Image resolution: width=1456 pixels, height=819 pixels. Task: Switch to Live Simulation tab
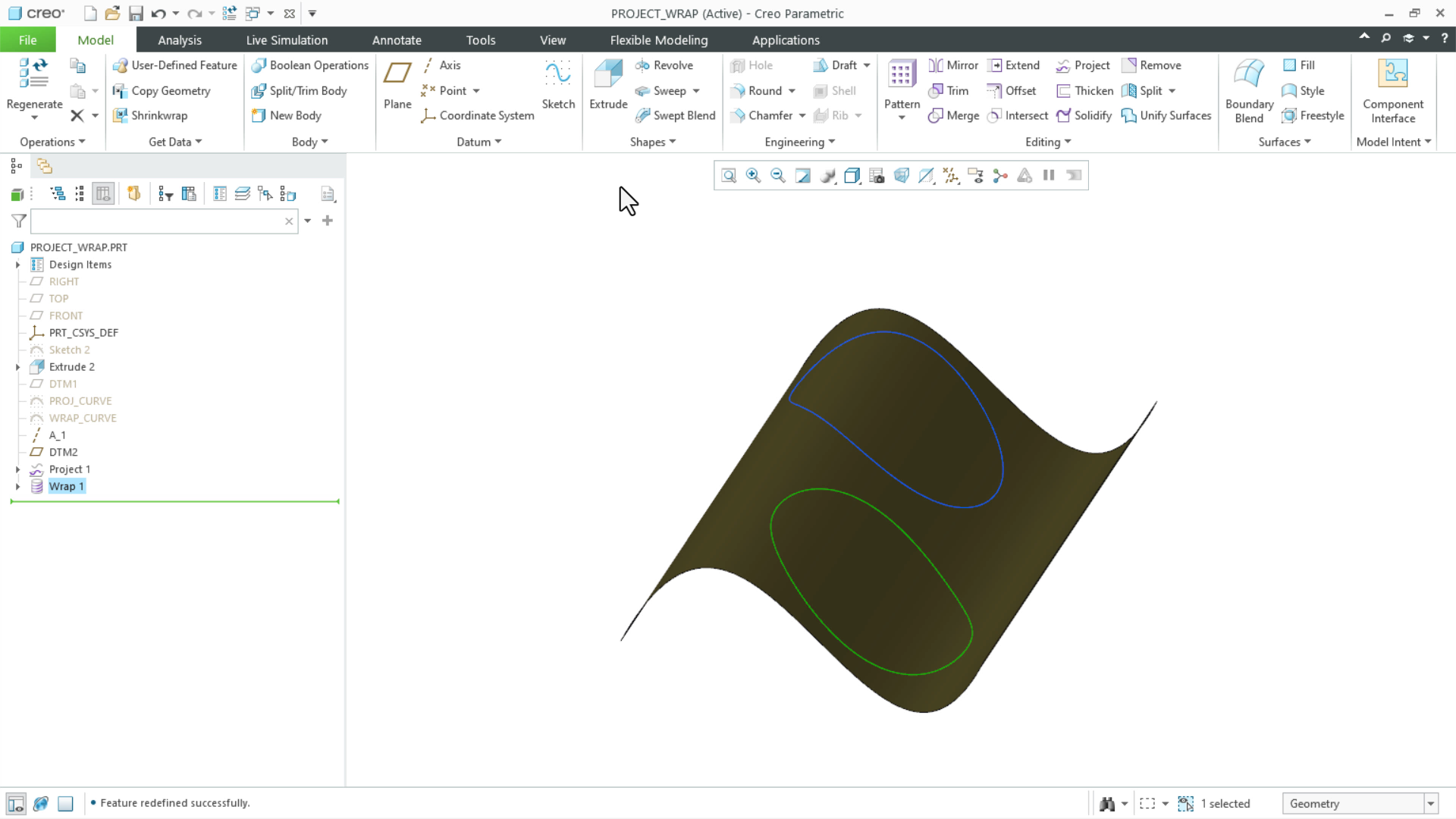point(287,39)
